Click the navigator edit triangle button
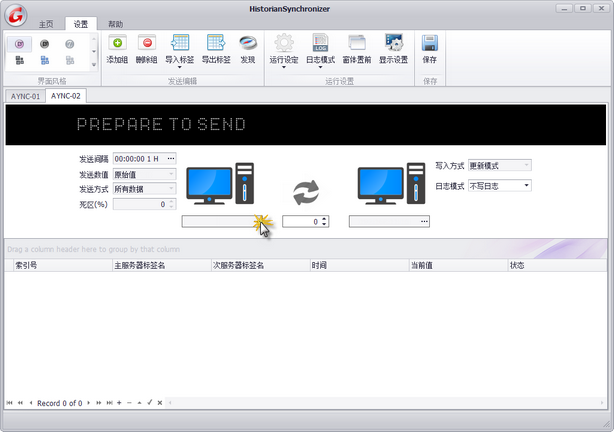The width and height of the screenshot is (614, 432). [139, 403]
